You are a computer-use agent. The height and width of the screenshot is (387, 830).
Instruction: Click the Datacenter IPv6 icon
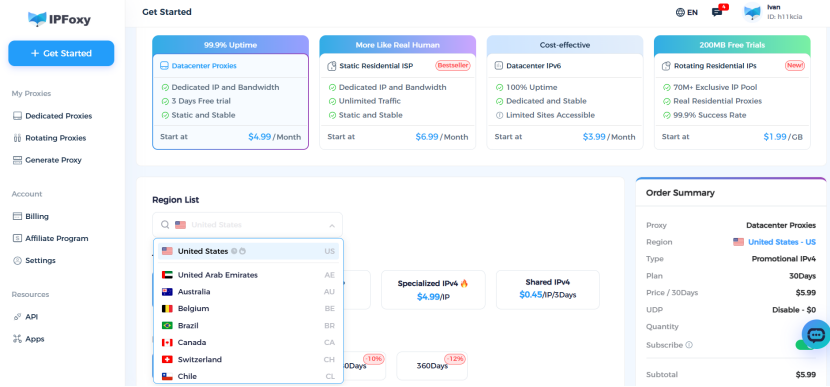click(499, 66)
